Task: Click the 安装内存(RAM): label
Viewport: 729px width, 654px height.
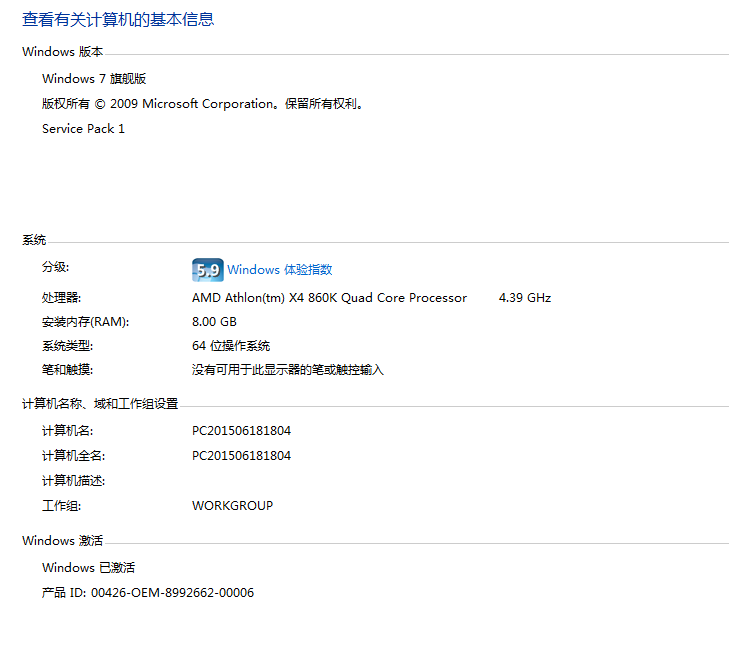Action: pyautogui.click(x=86, y=322)
